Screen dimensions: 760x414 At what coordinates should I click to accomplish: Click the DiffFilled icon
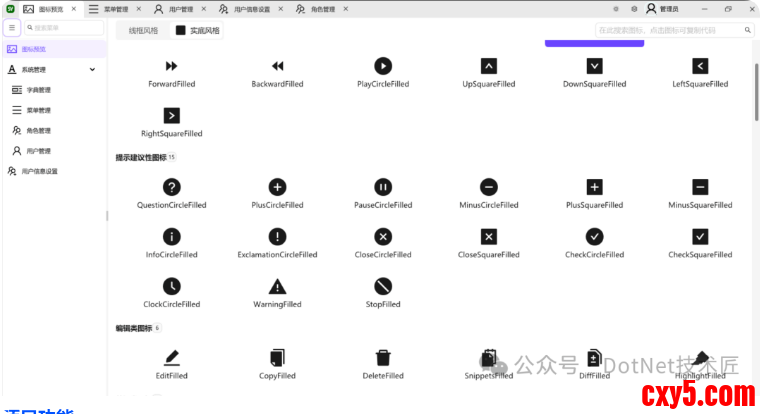coord(594,358)
